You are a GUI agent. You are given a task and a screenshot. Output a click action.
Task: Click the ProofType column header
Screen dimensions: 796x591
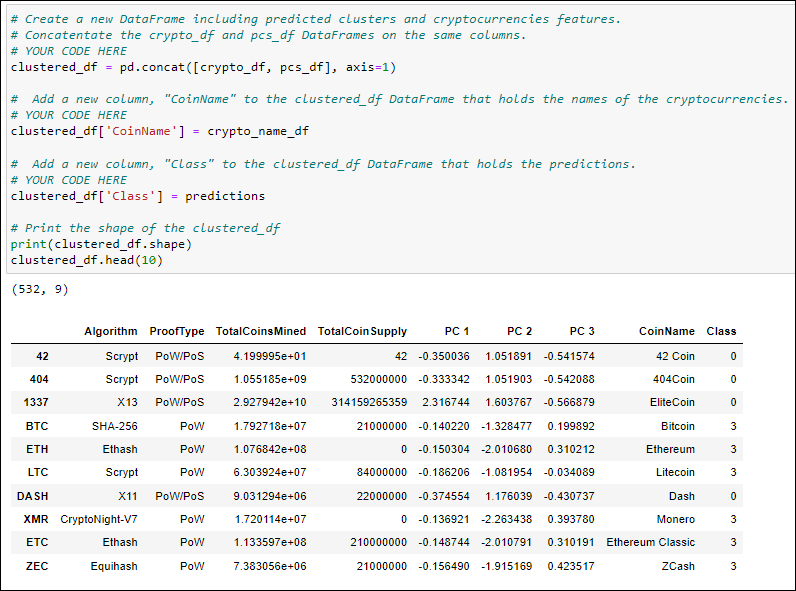[177, 331]
